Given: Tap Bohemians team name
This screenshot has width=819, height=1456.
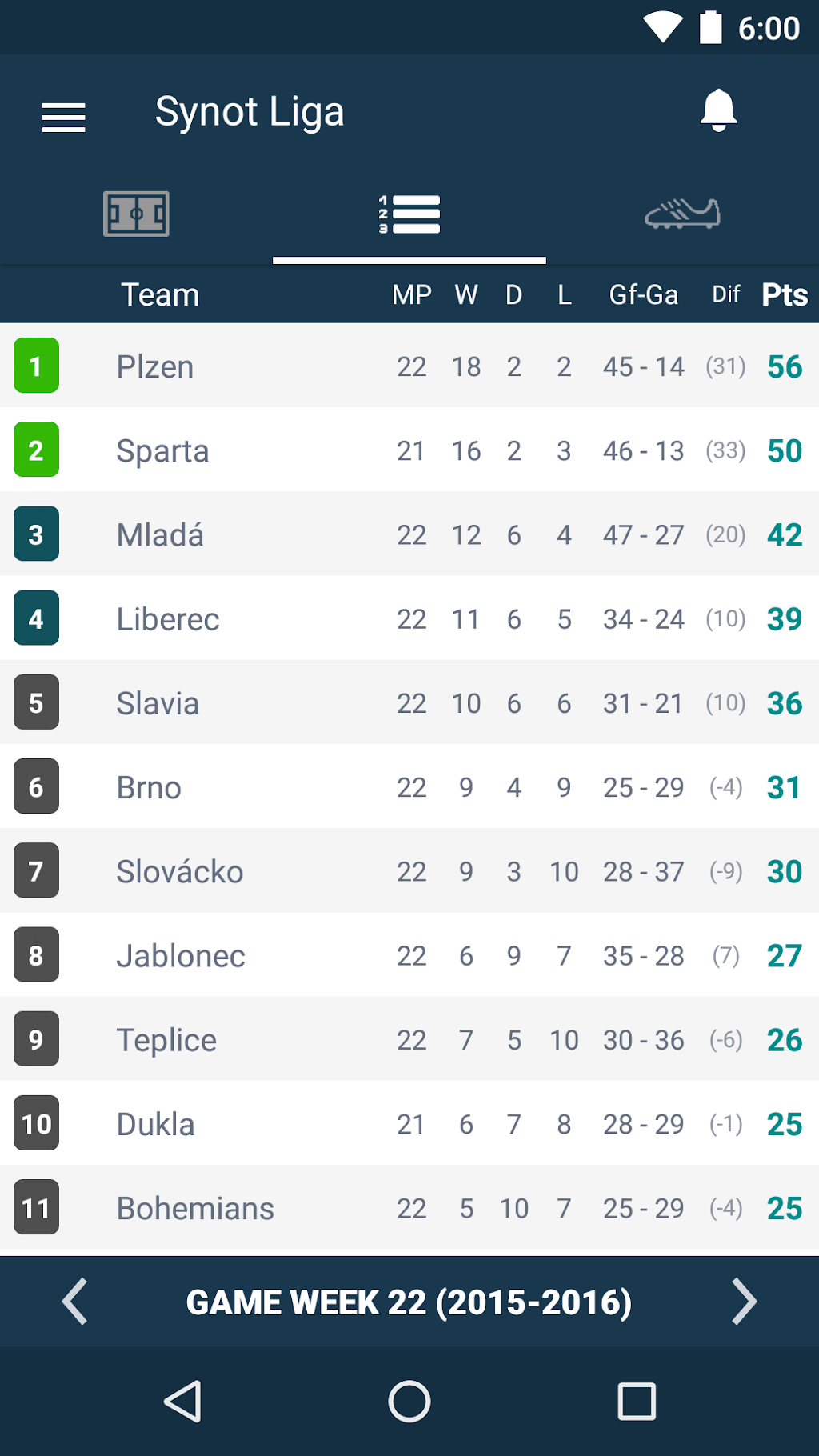Looking at the screenshot, I should (x=195, y=1209).
